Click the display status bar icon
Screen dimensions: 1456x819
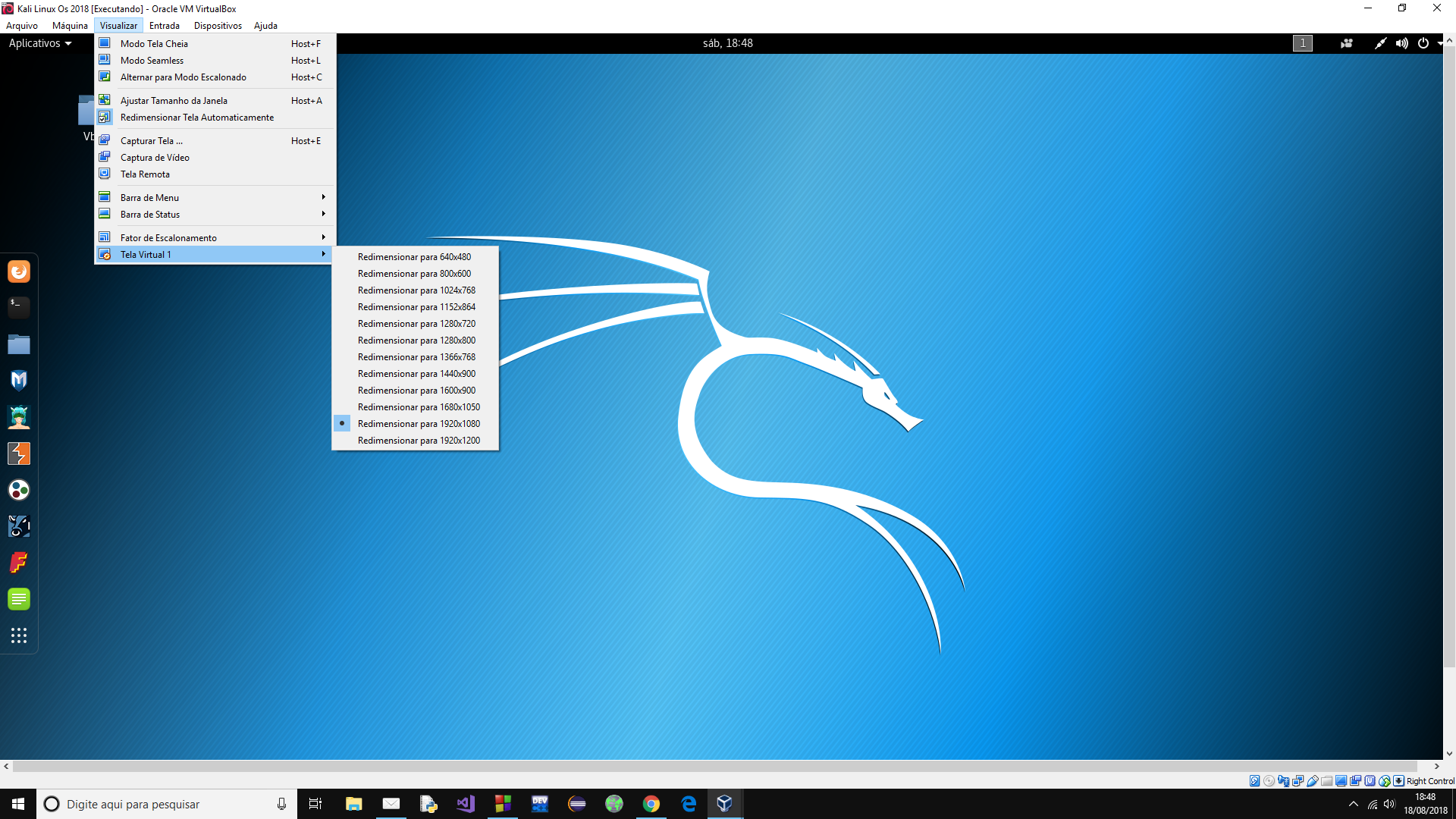click(1341, 781)
